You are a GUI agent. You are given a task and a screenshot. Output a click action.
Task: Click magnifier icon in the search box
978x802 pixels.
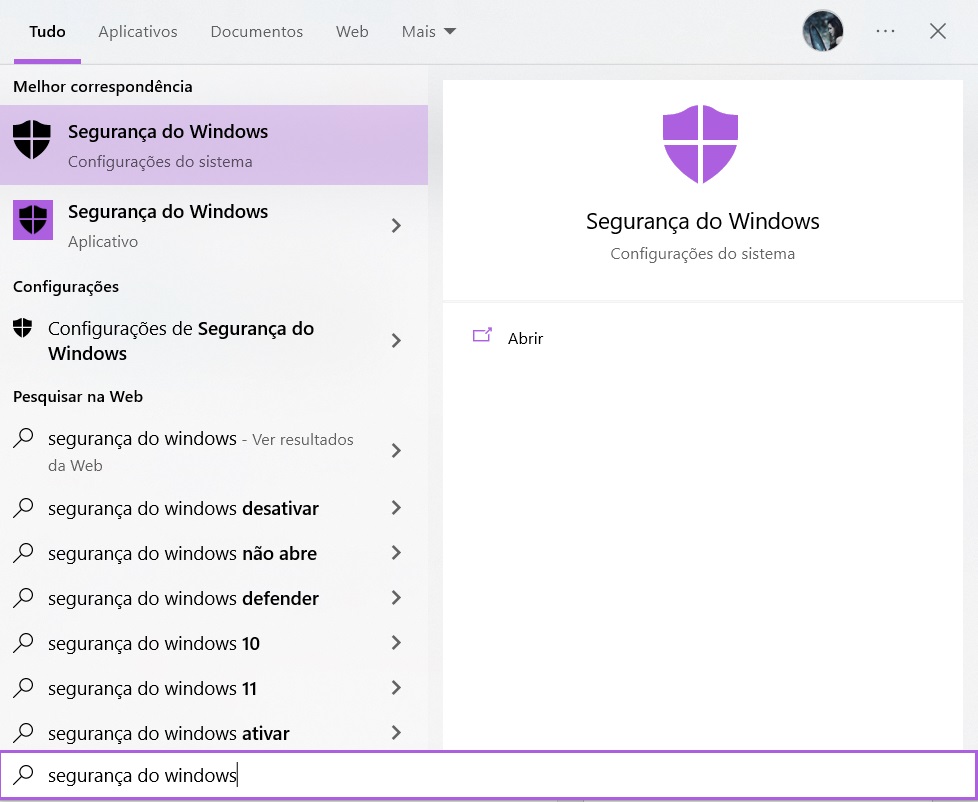pyautogui.click(x=24, y=775)
